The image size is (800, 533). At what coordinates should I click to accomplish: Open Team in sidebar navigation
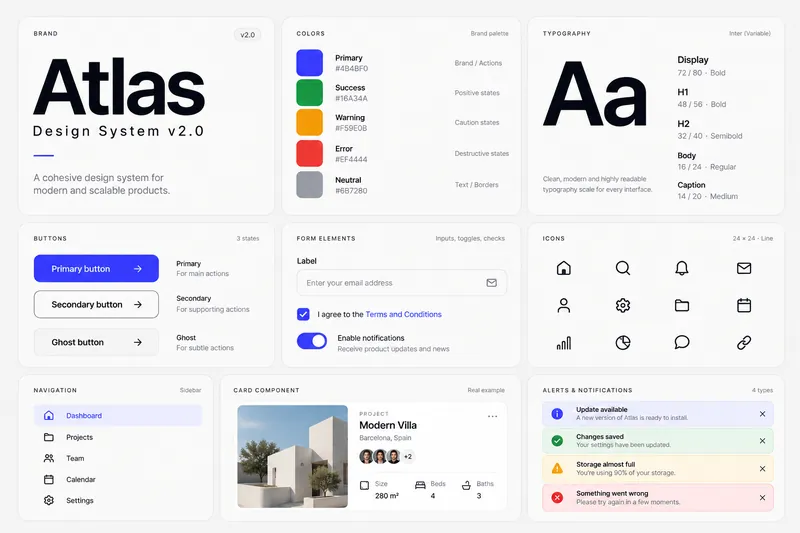[x=118, y=458]
